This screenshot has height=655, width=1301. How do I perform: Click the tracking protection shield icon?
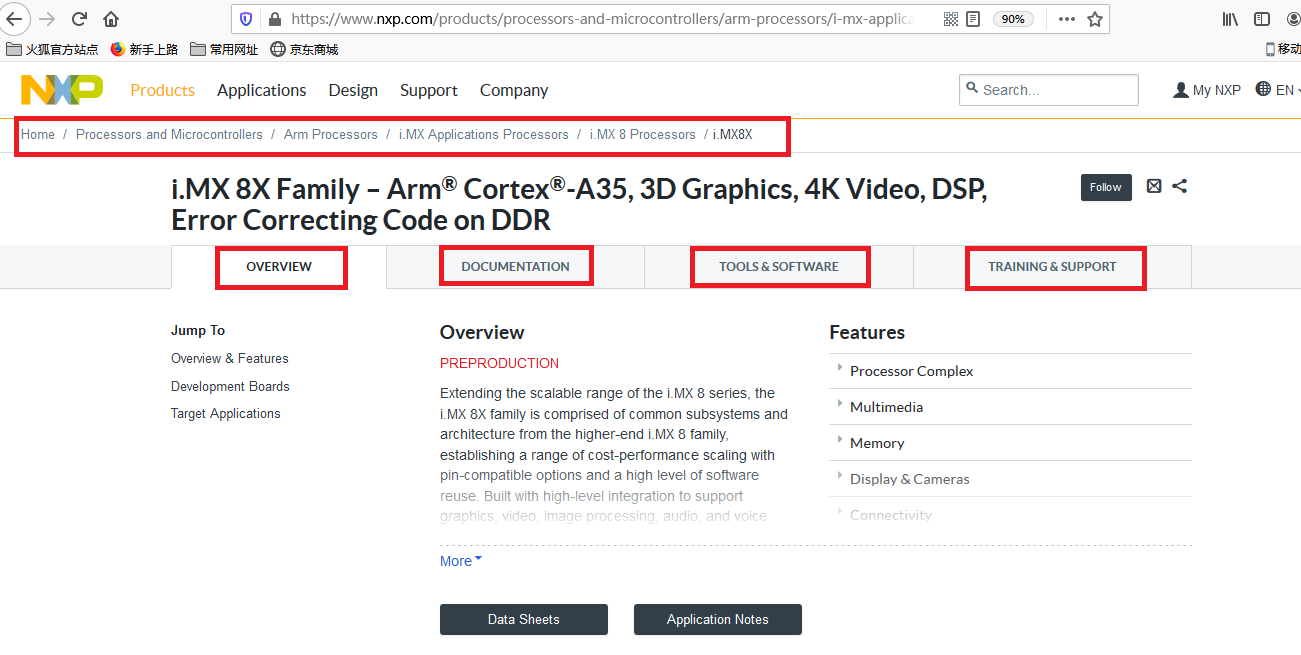pos(247,19)
